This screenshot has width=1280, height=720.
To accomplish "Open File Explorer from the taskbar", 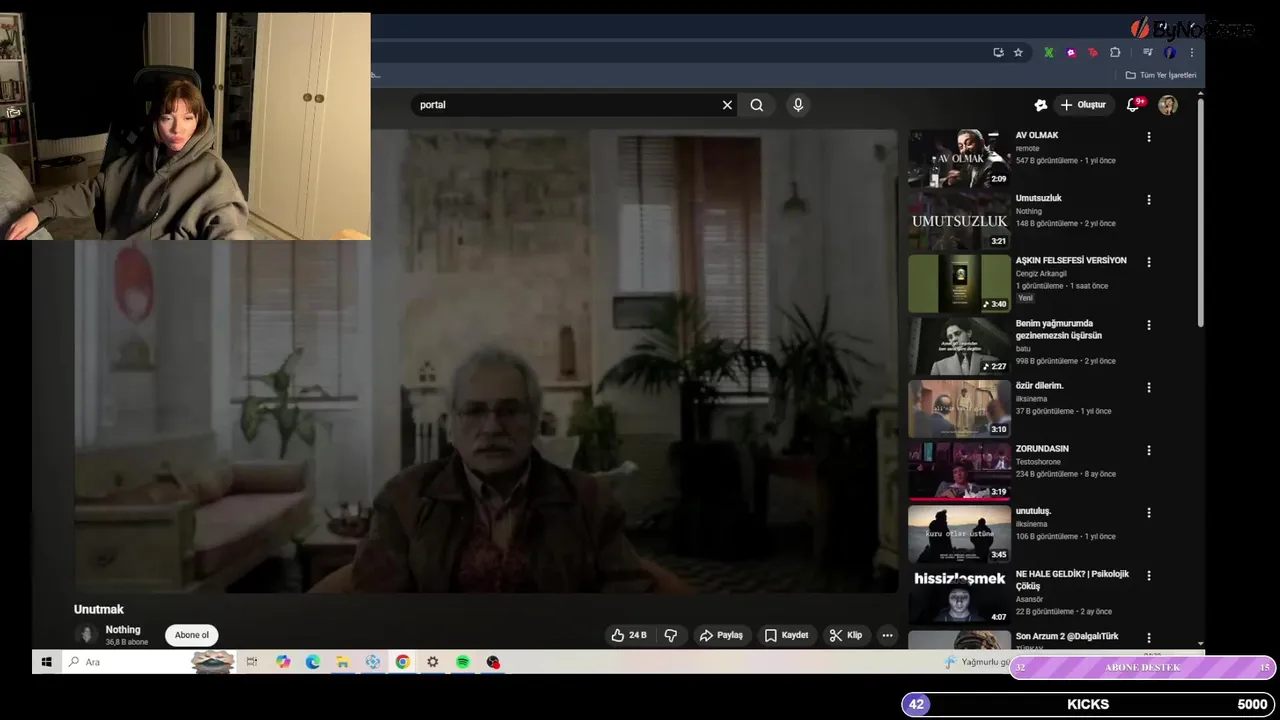I will 342,662.
